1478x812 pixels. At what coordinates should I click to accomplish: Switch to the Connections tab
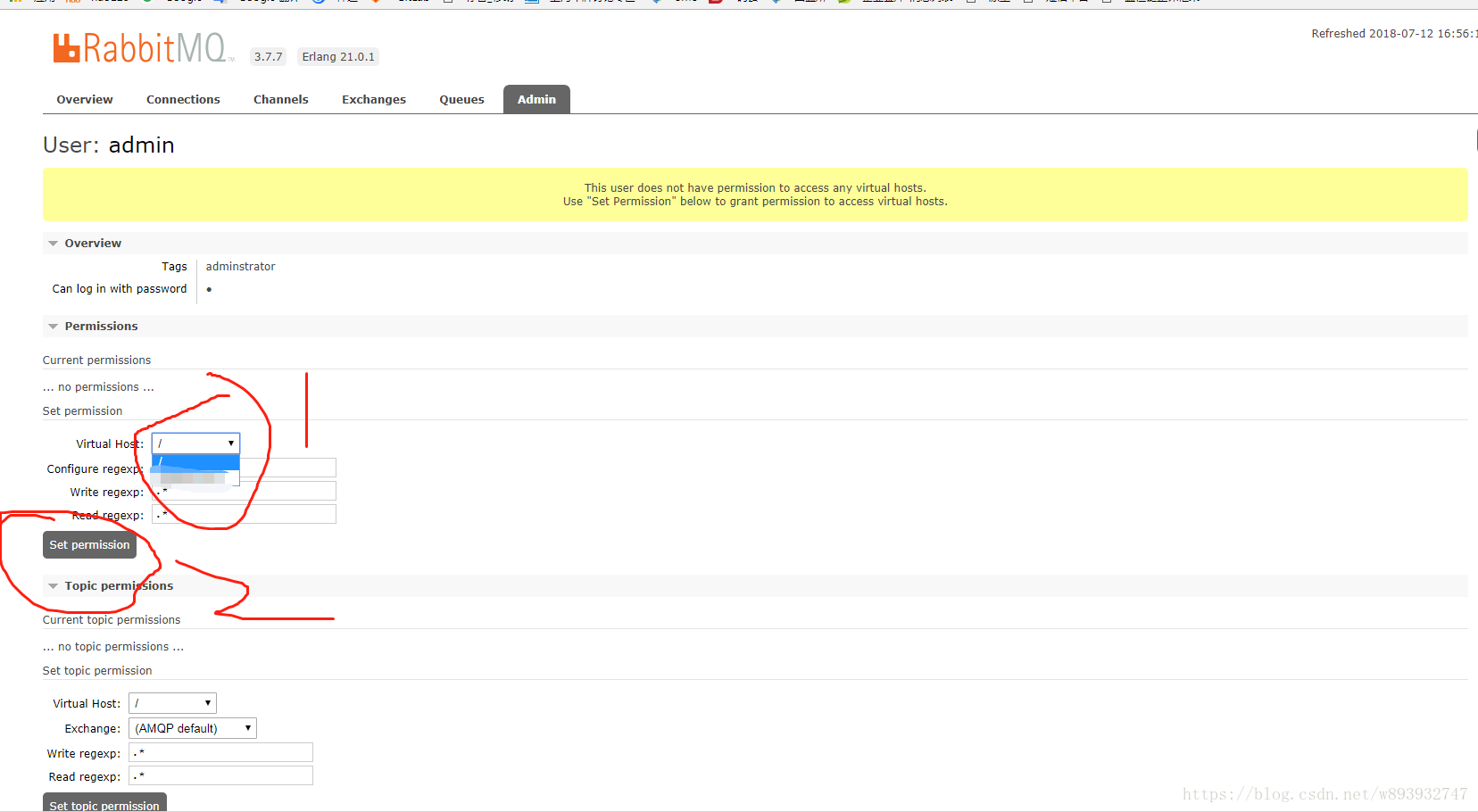[183, 99]
